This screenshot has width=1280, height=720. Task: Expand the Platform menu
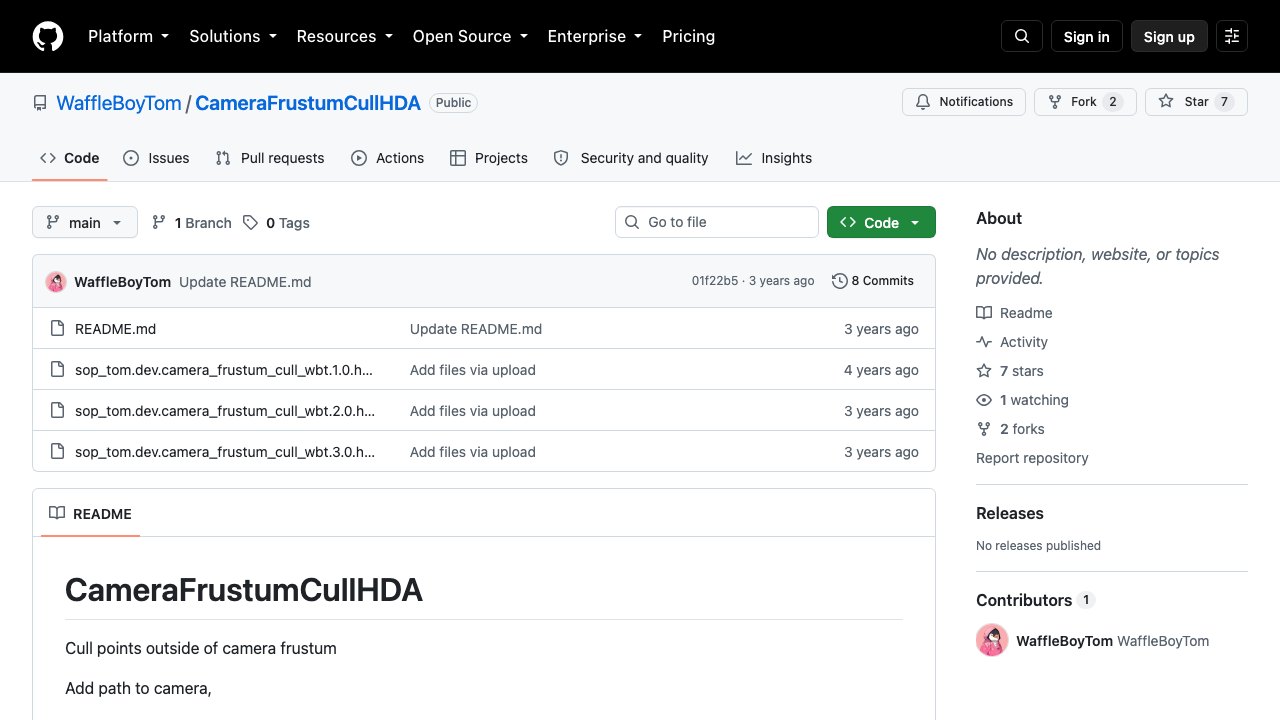click(x=128, y=36)
